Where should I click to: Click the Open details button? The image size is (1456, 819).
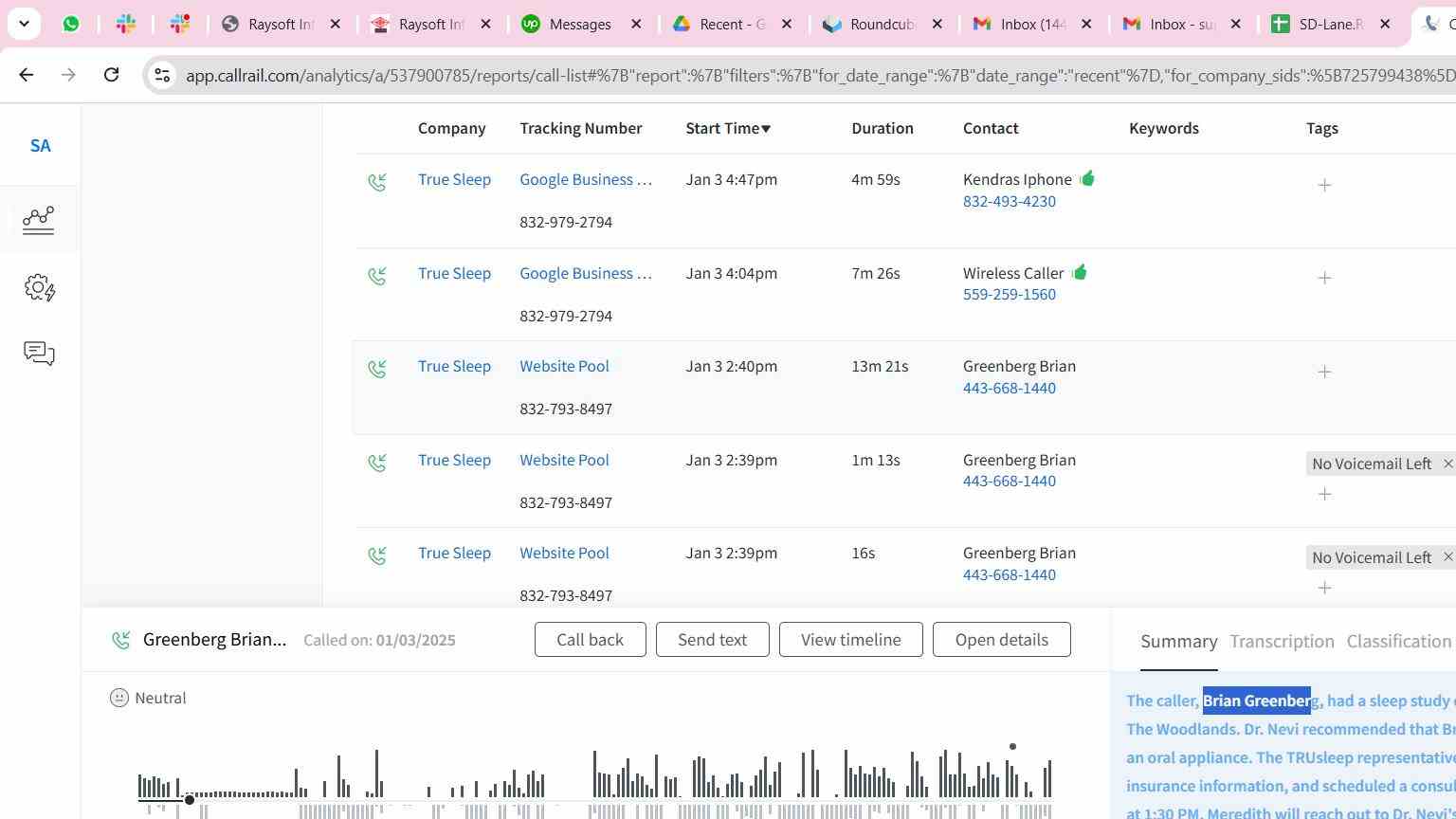[1001, 640]
